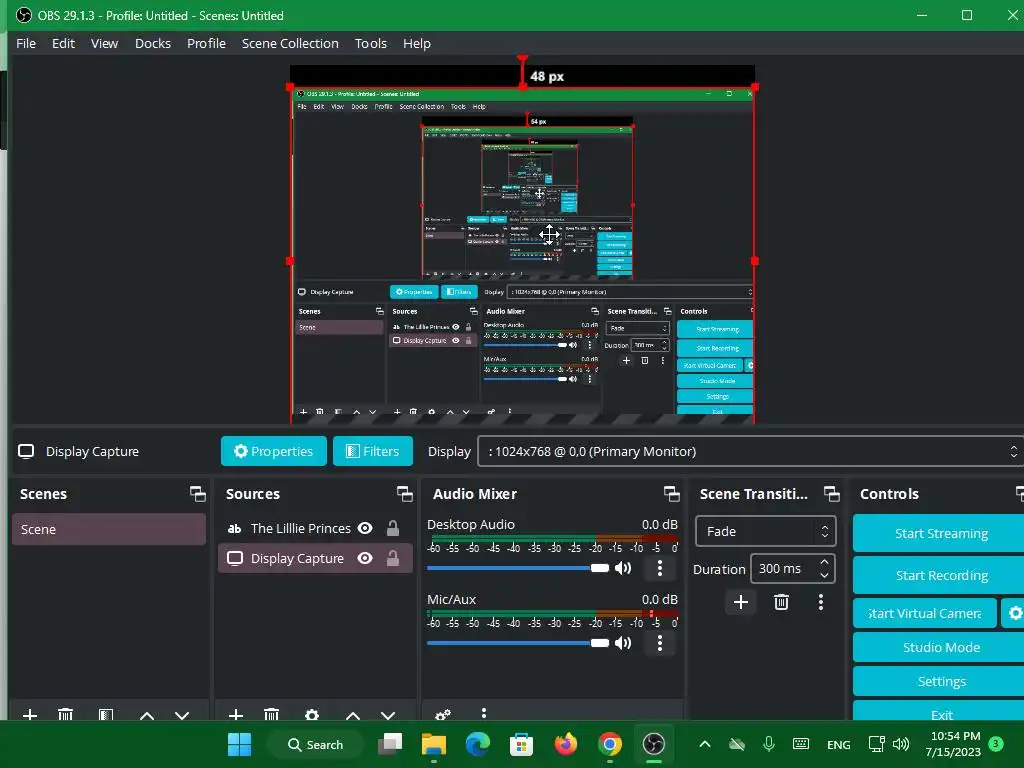The image size is (1024, 768).
Task: Click the Windows Start button
Action: (239, 744)
